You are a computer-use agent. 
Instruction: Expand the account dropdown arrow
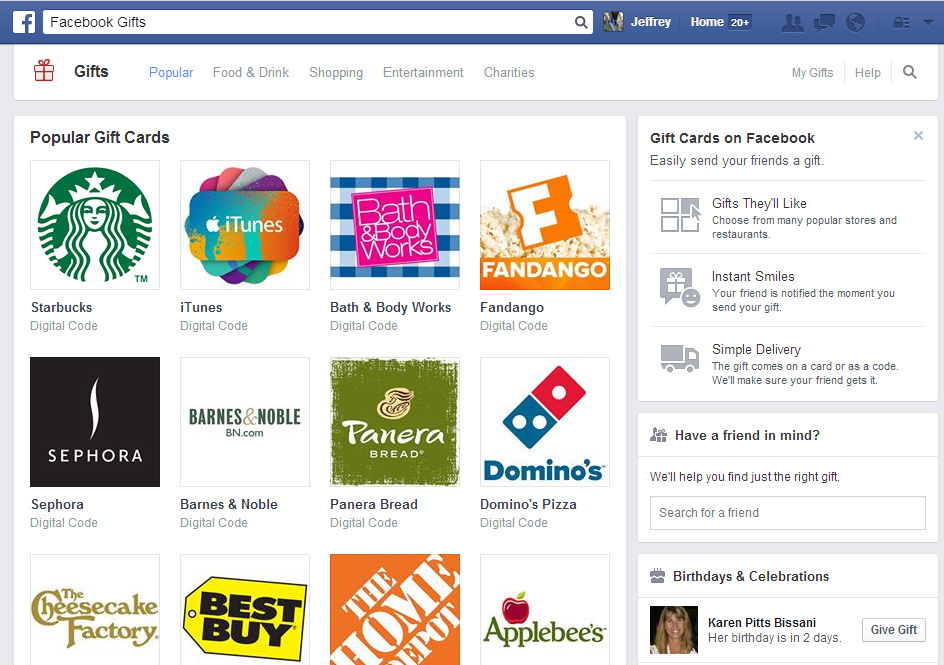coord(928,23)
